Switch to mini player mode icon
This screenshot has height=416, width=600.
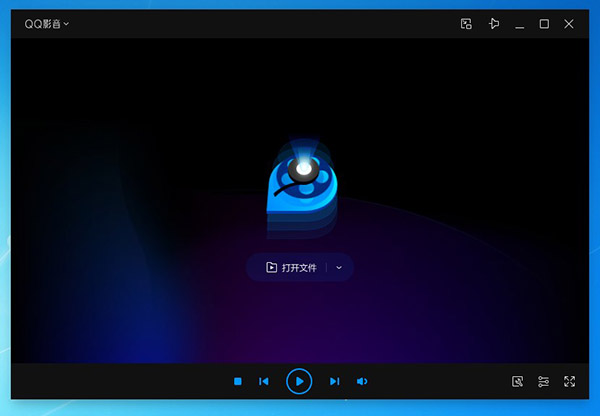point(466,24)
